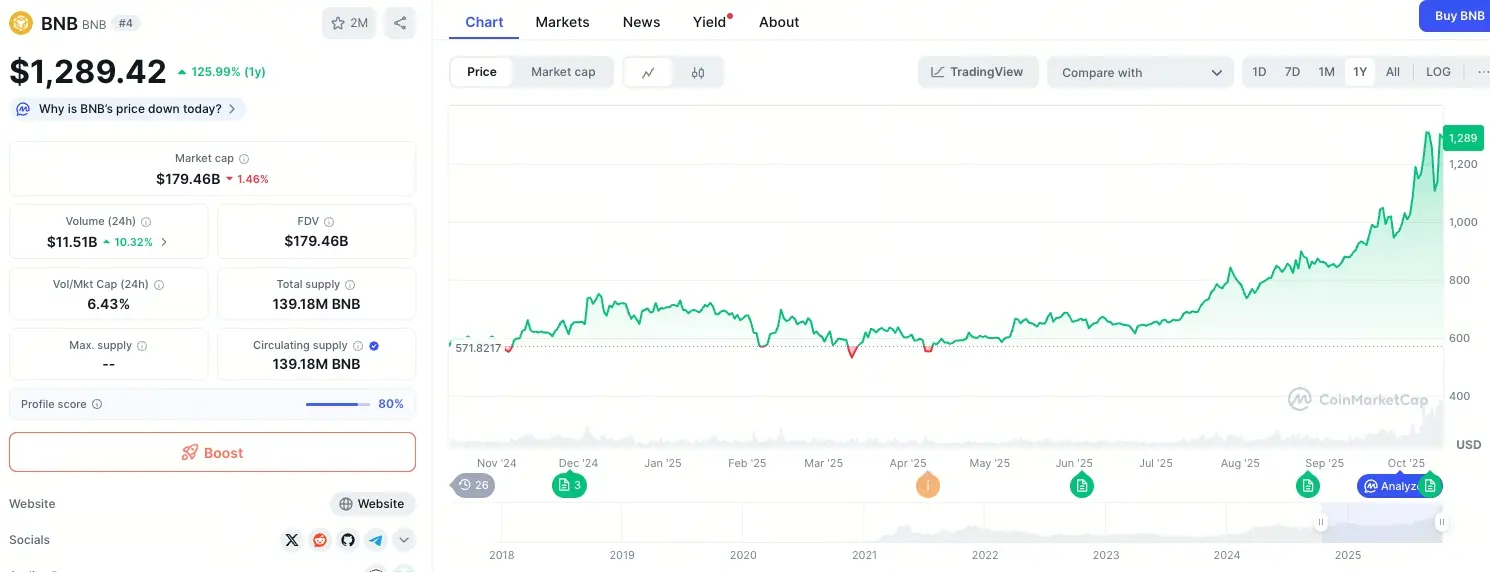Open the GitHub social link
The width and height of the screenshot is (1490, 572).
348,540
